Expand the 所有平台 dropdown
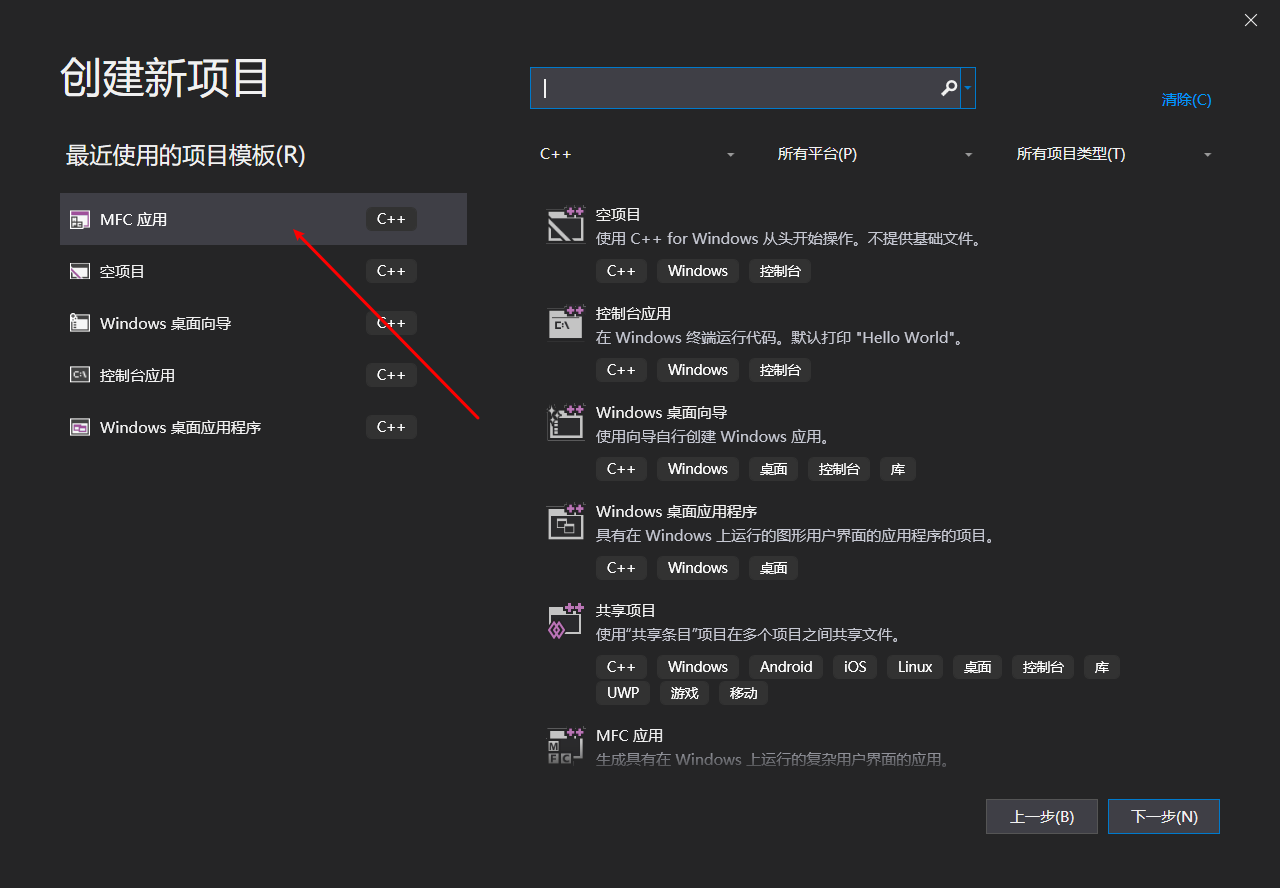Screen dimensions: 1280x888 pyautogui.click(x=875, y=154)
